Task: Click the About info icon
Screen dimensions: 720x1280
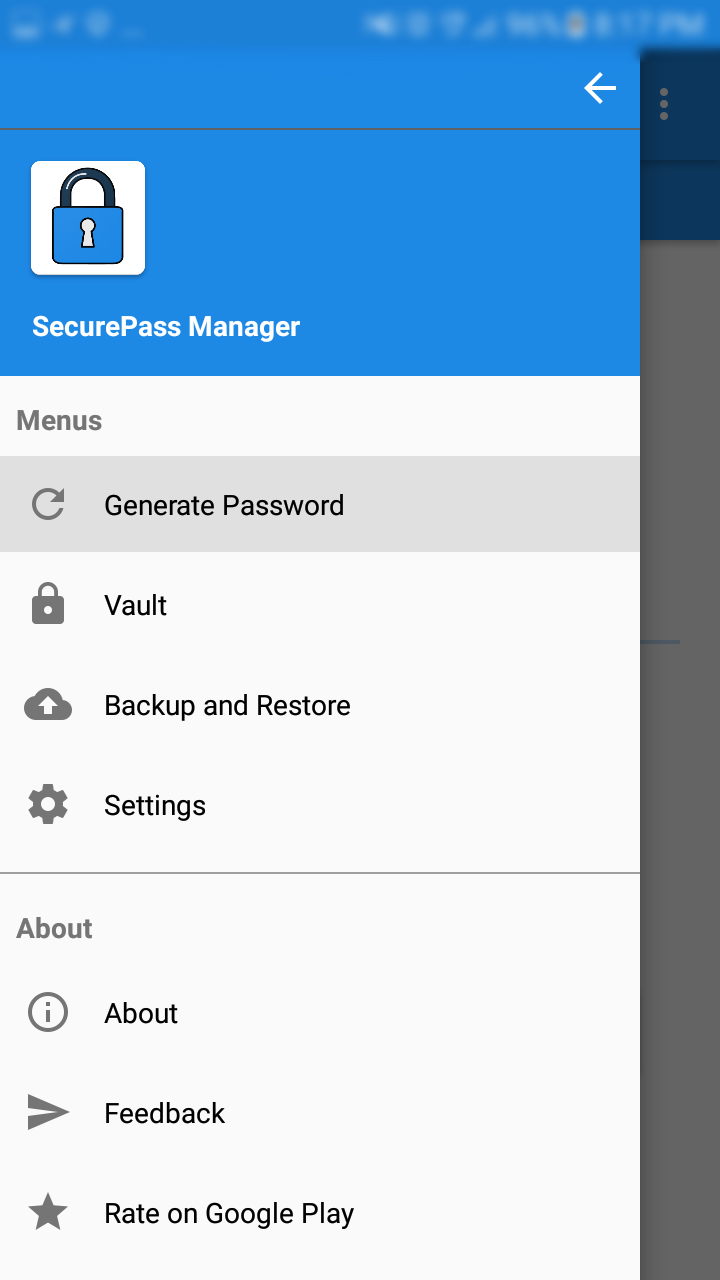Action: point(48,1013)
